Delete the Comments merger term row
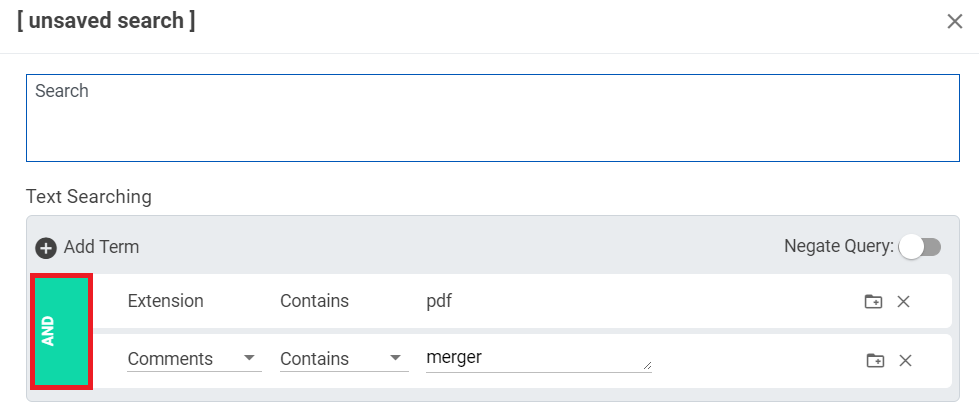This screenshot has height=411, width=979. (x=905, y=360)
